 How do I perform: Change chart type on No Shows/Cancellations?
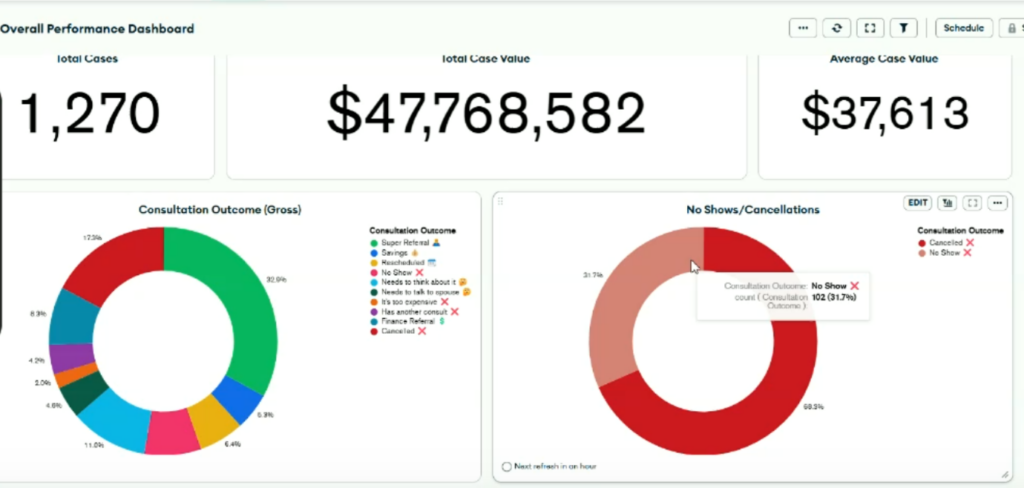pyautogui.click(x=946, y=203)
